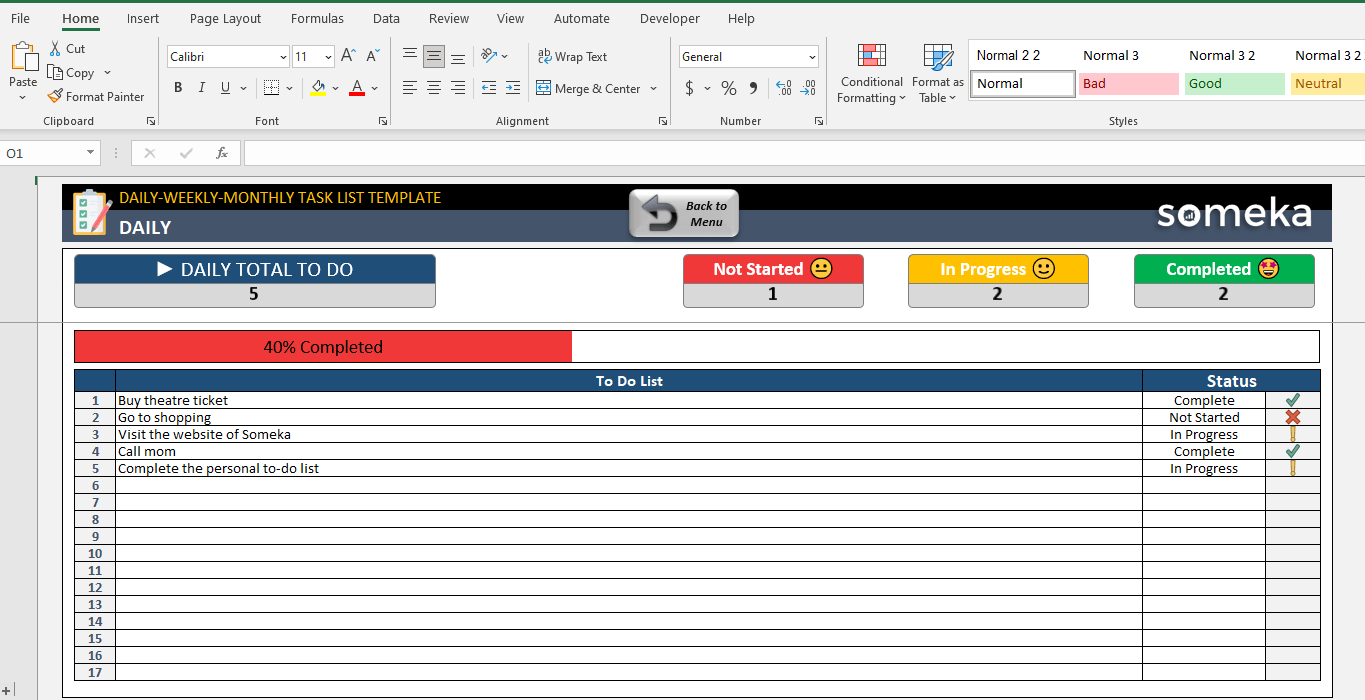Click the Format as Table icon
The width and height of the screenshot is (1365, 700).
[x=937, y=73]
